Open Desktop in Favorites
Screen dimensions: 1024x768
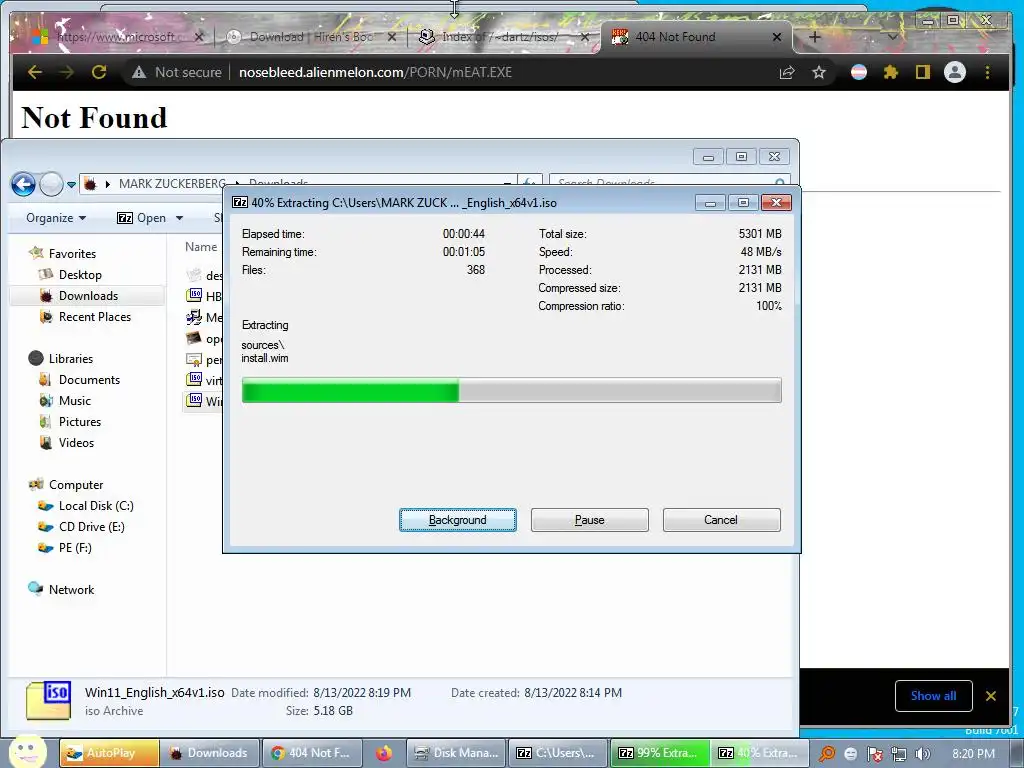click(71, 274)
